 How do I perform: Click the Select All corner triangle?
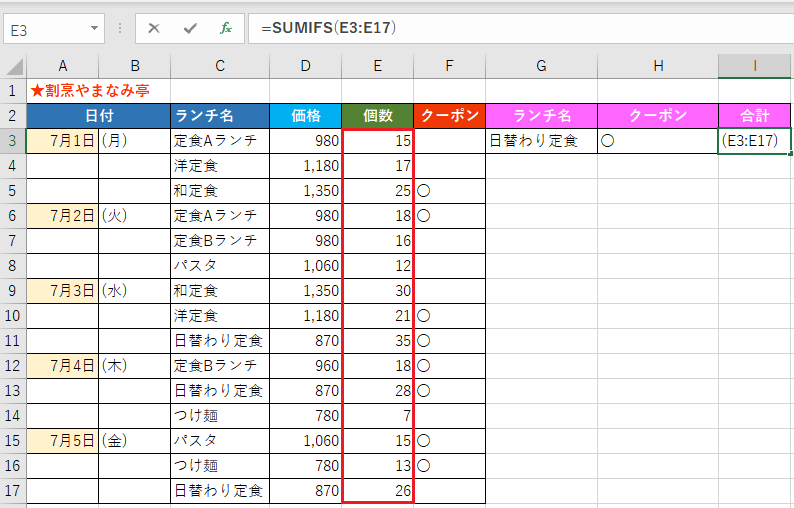(14, 66)
